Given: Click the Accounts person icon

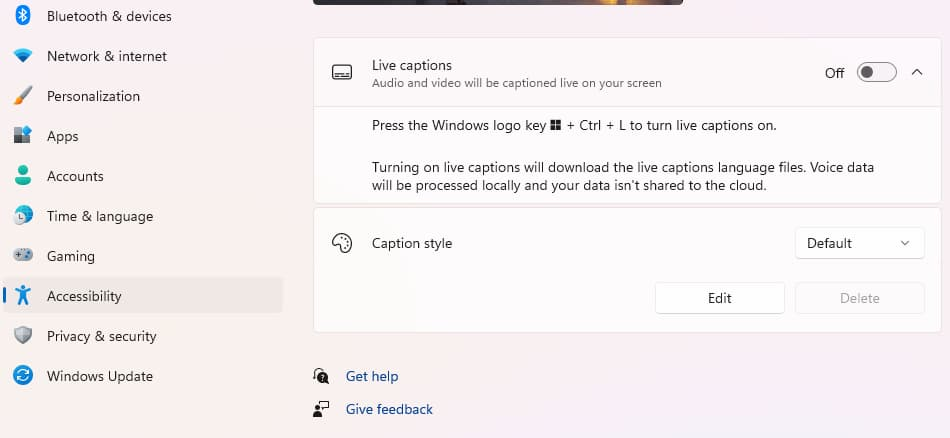Looking at the screenshot, I should pos(23,176).
